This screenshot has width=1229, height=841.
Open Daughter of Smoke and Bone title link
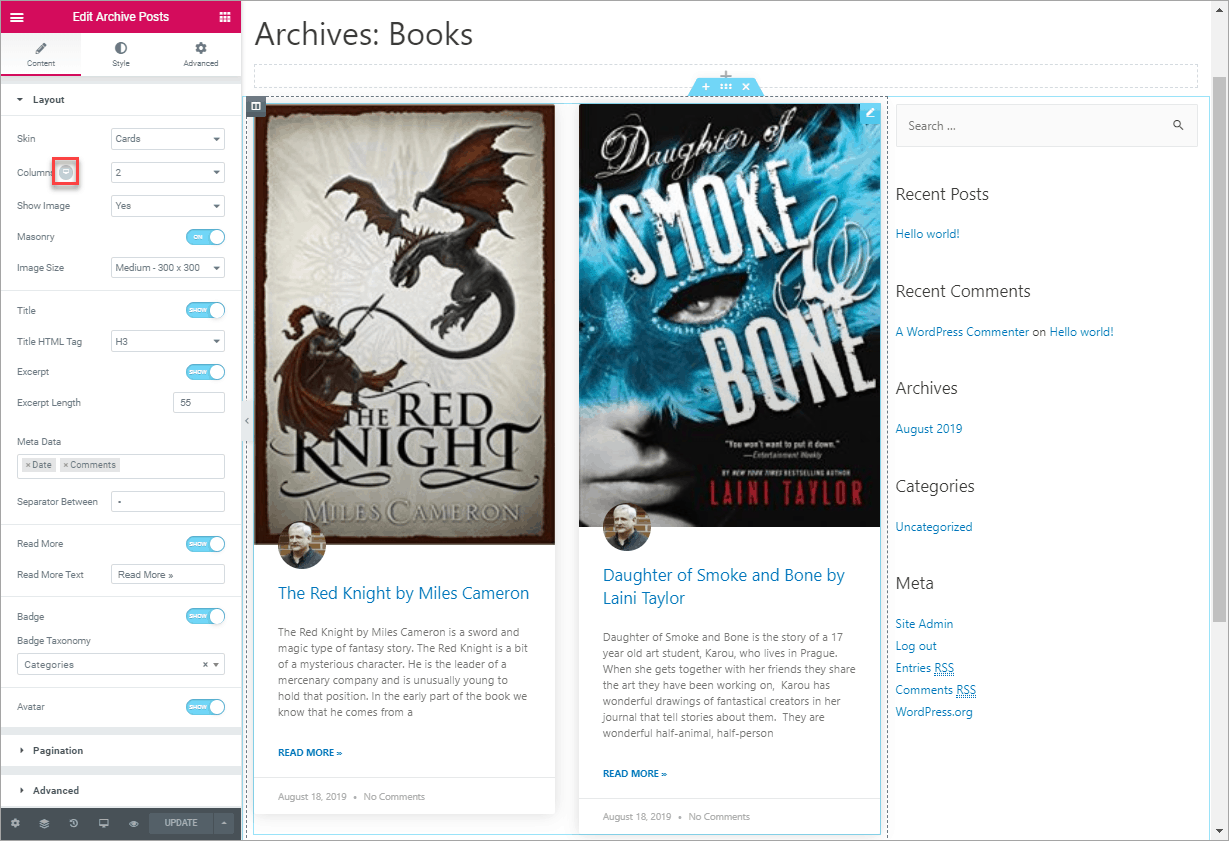(x=724, y=587)
